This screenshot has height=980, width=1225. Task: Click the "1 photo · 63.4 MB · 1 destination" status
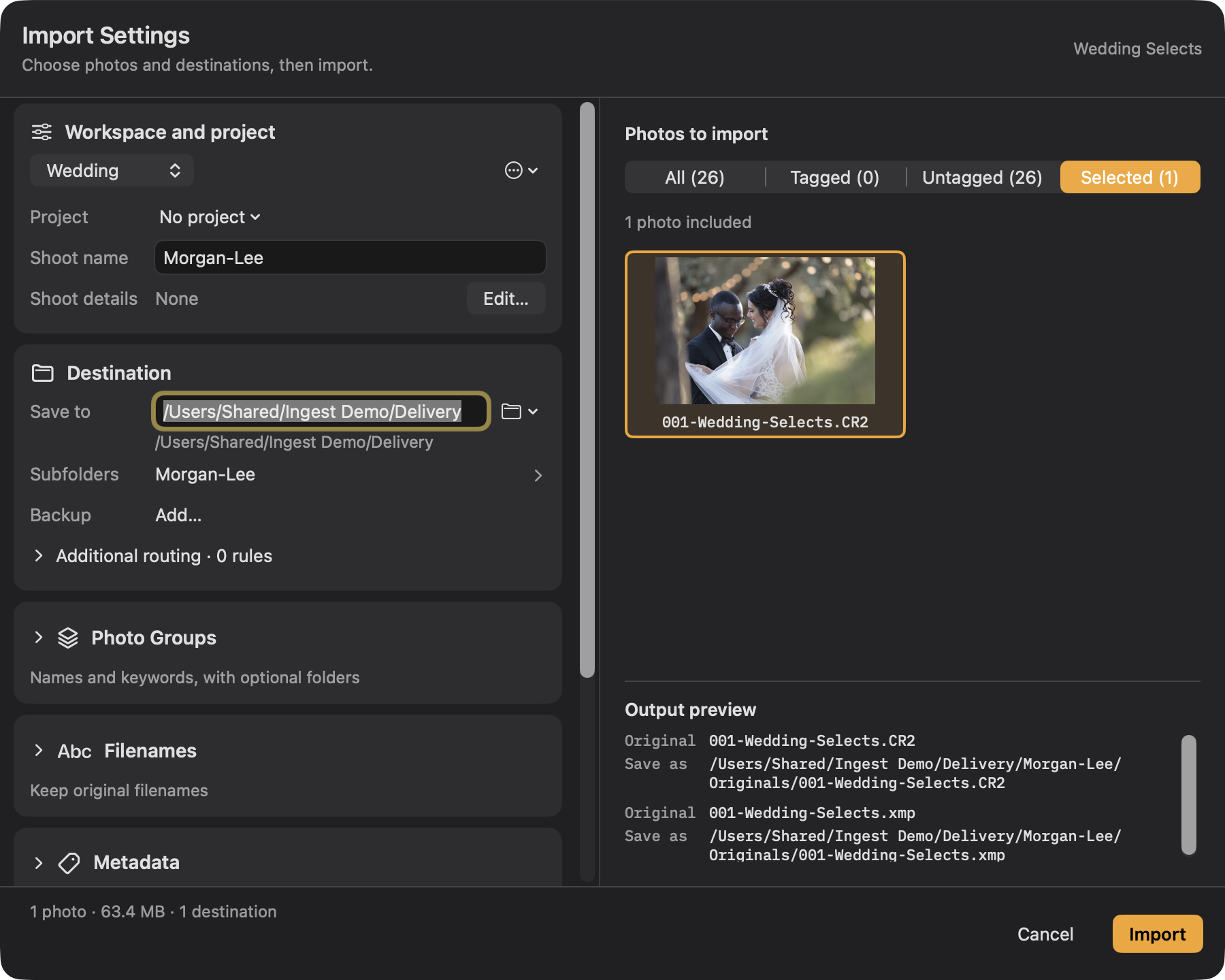153,912
